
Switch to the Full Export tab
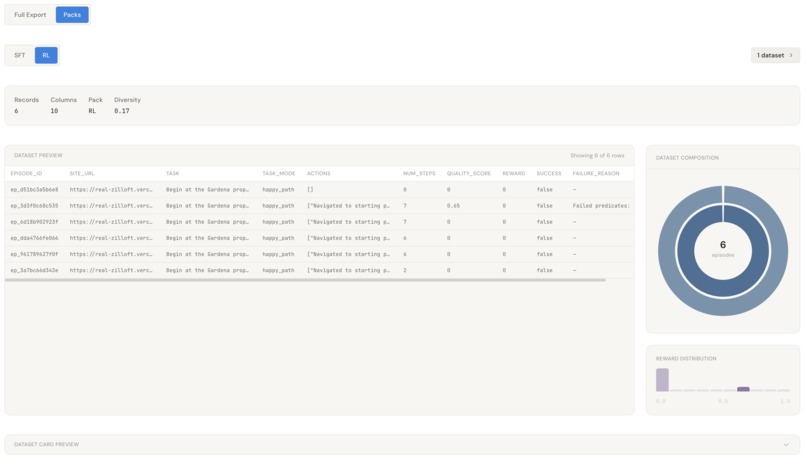click(x=30, y=15)
